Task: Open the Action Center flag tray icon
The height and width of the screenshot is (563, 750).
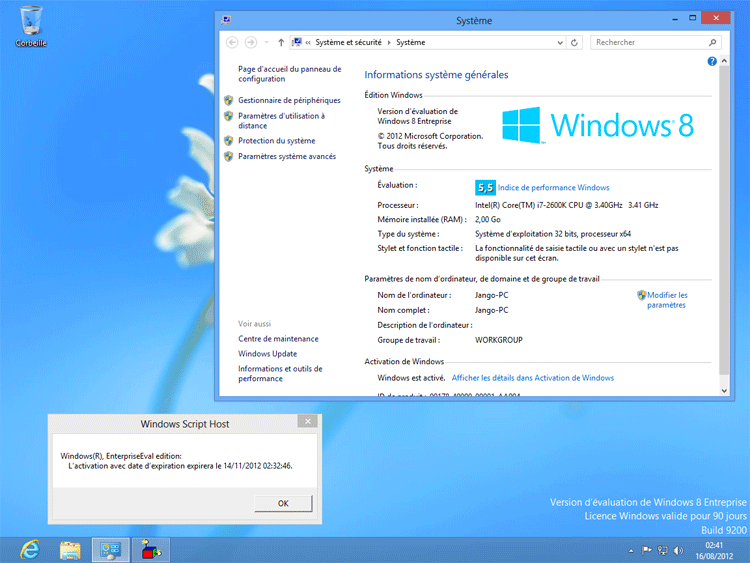Action: coord(647,551)
